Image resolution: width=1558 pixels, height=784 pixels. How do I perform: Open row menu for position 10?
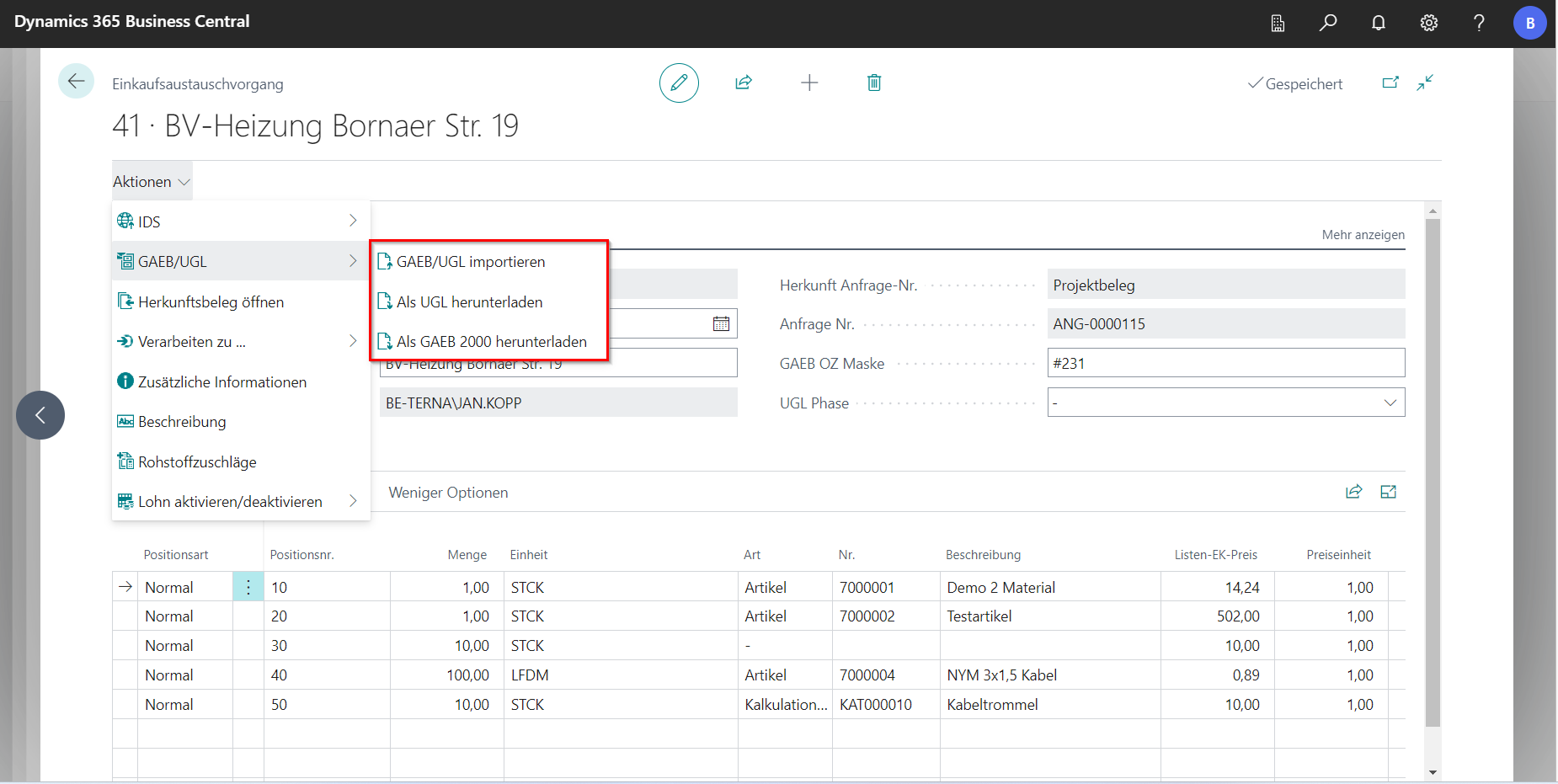click(x=248, y=587)
